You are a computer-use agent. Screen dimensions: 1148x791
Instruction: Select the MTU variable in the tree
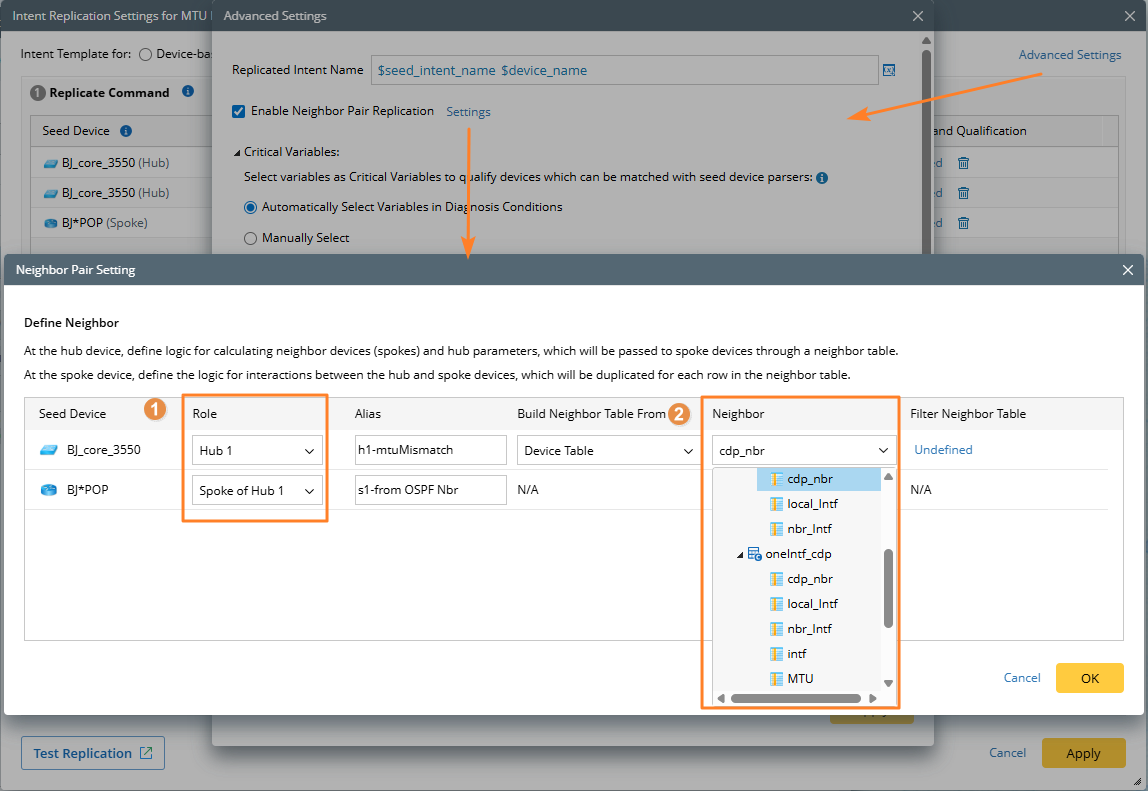coord(799,678)
